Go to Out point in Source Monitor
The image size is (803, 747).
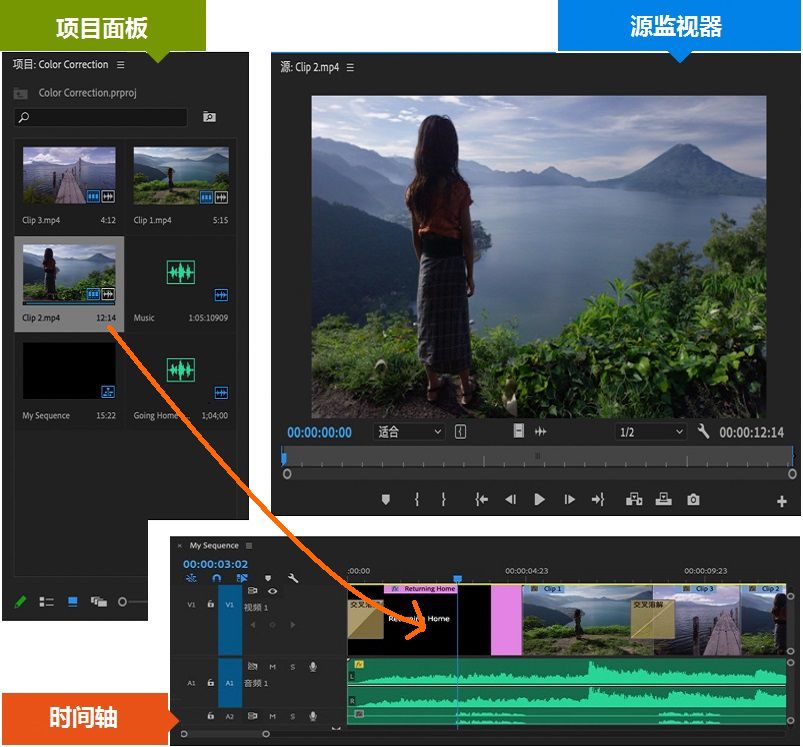(x=598, y=499)
